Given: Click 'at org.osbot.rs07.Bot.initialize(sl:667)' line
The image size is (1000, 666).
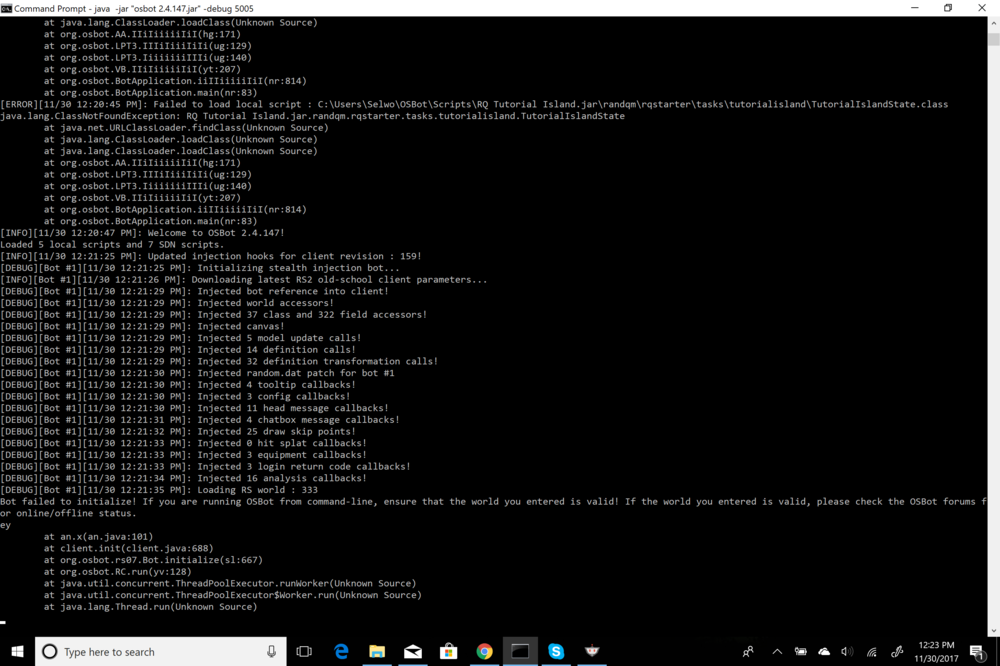Looking at the screenshot, I should click(x=153, y=559).
